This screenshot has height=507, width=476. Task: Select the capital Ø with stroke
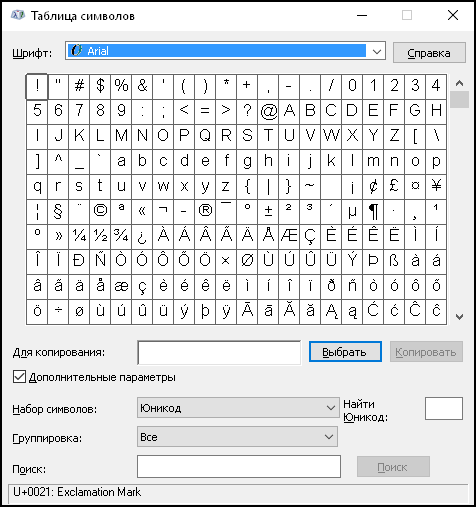click(247, 262)
